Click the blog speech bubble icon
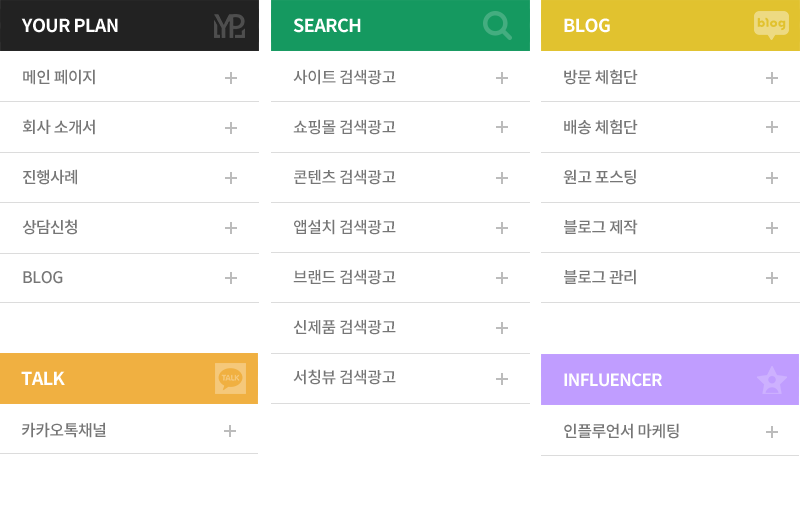This screenshot has width=800, height=505. [x=771, y=25]
